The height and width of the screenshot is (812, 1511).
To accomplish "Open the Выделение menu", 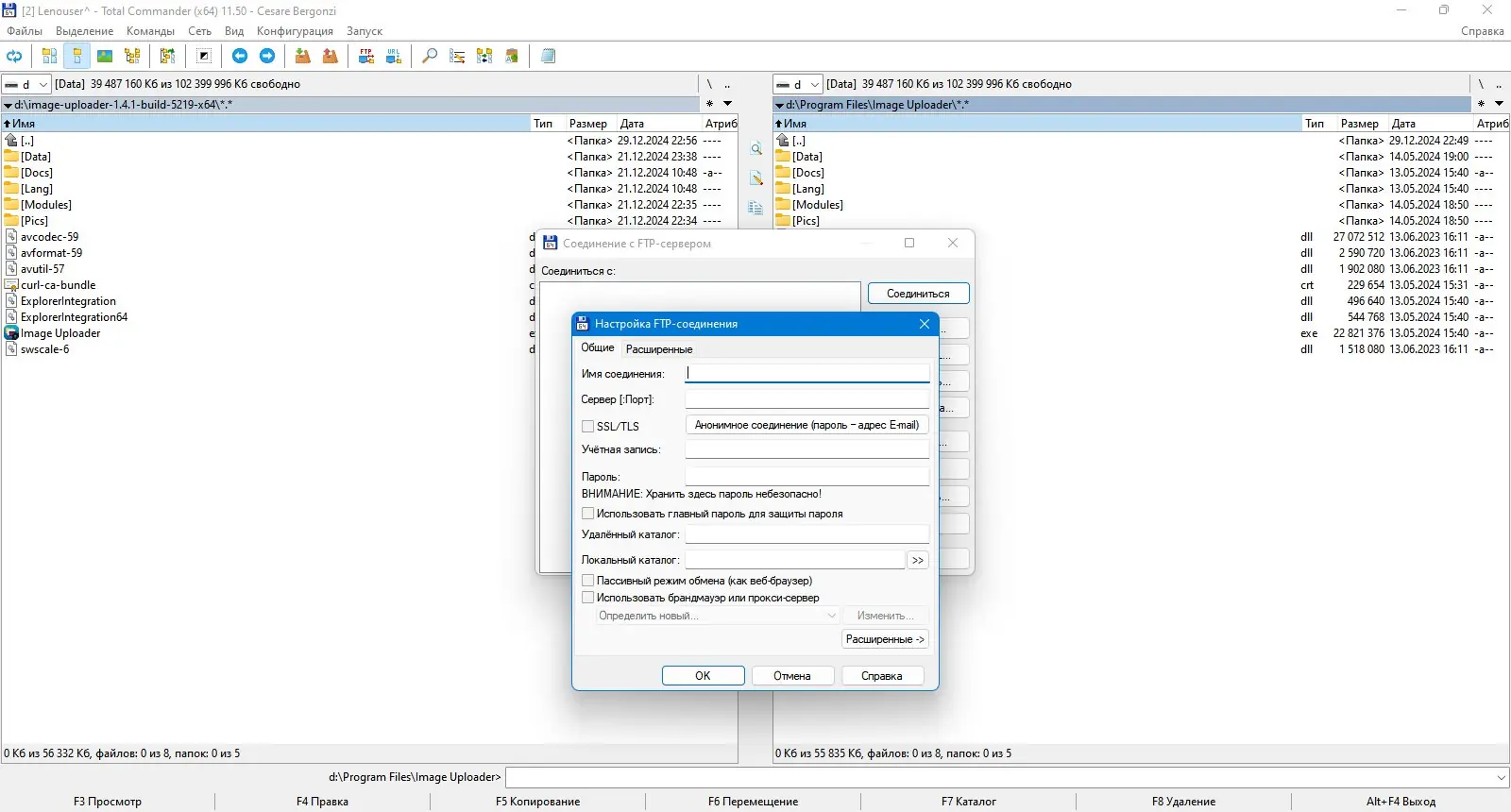I will [x=84, y=31].
